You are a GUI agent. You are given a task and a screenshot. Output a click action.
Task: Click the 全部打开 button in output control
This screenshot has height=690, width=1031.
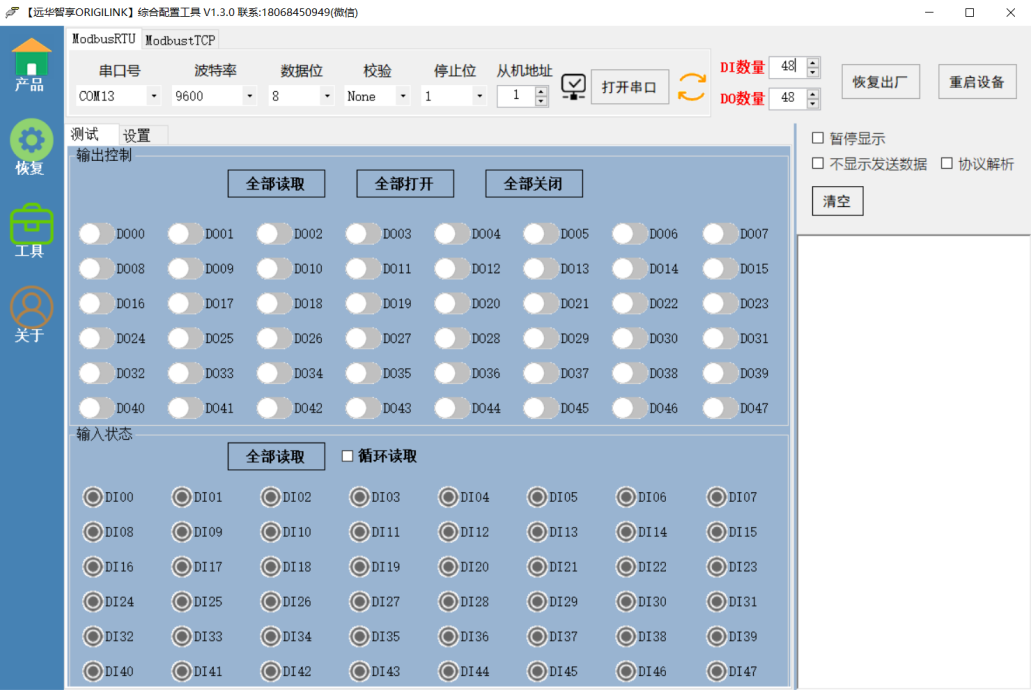point(405,184)
